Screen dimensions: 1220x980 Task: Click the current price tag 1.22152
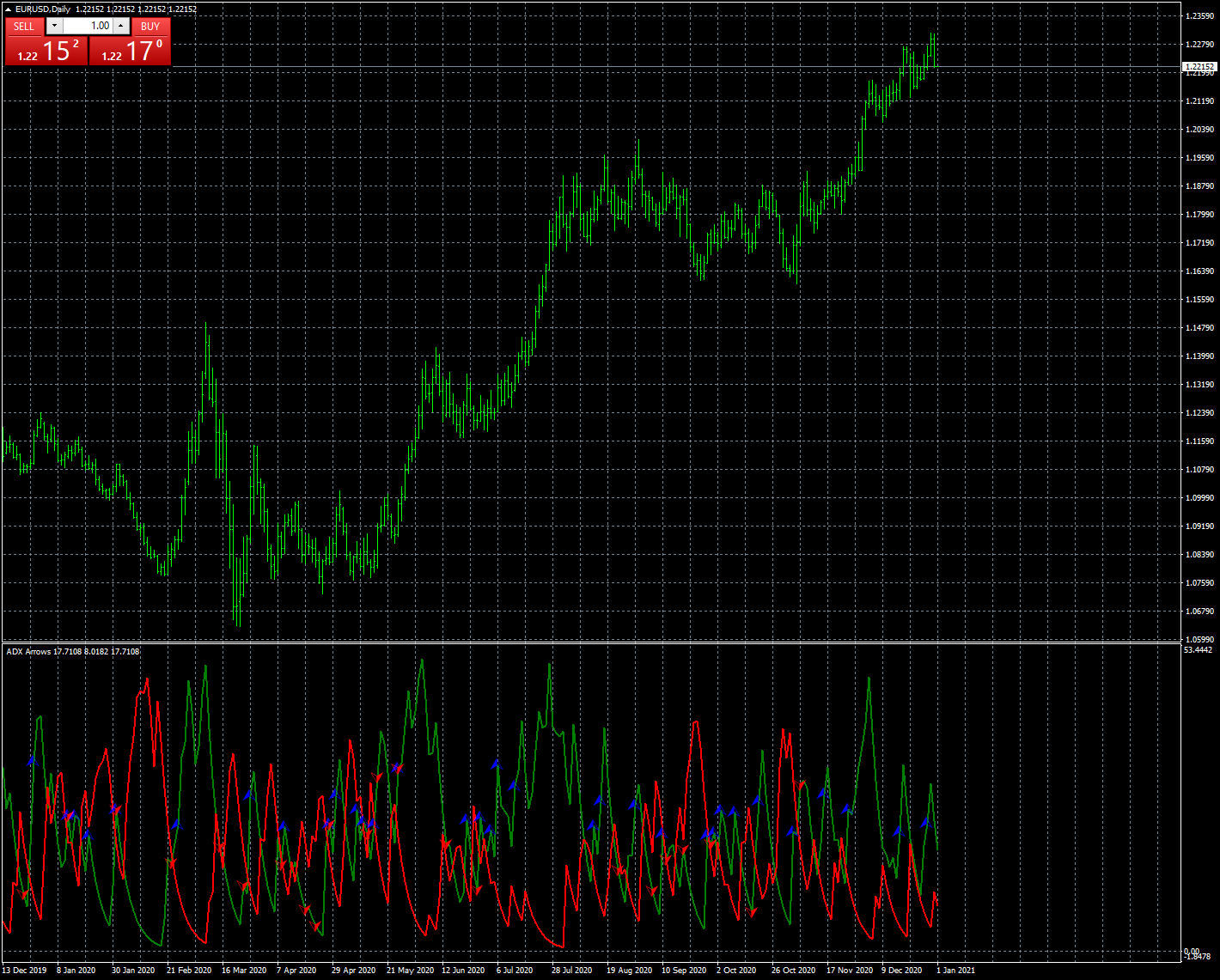1199,67
